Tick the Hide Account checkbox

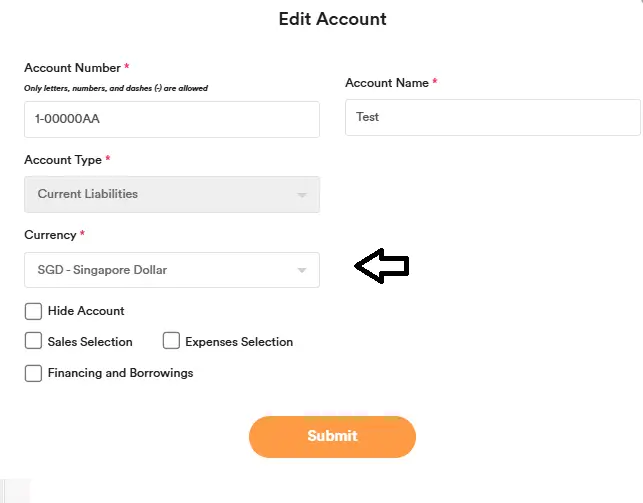pos(33,311)
